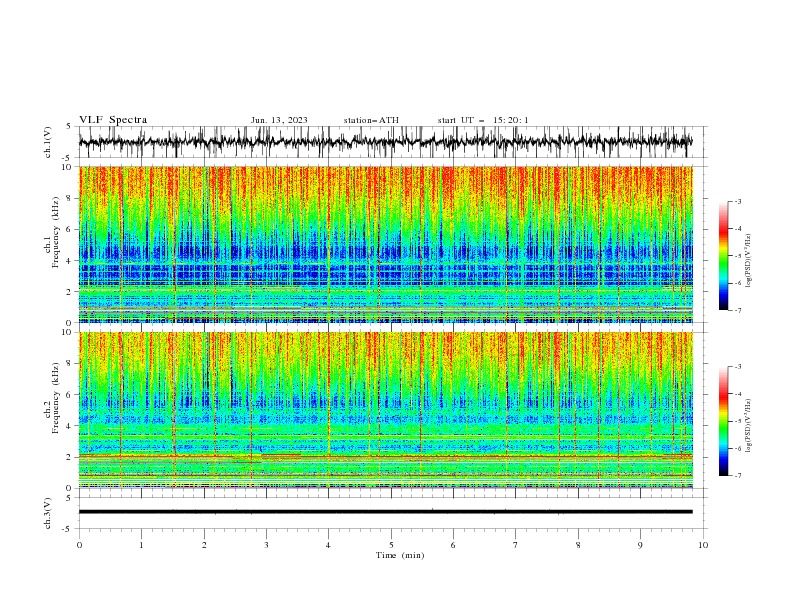792x612 pixels.
Task: Click the flat ch.3 voltage trace
Action: pyautogui.click(x=385, y=512)
